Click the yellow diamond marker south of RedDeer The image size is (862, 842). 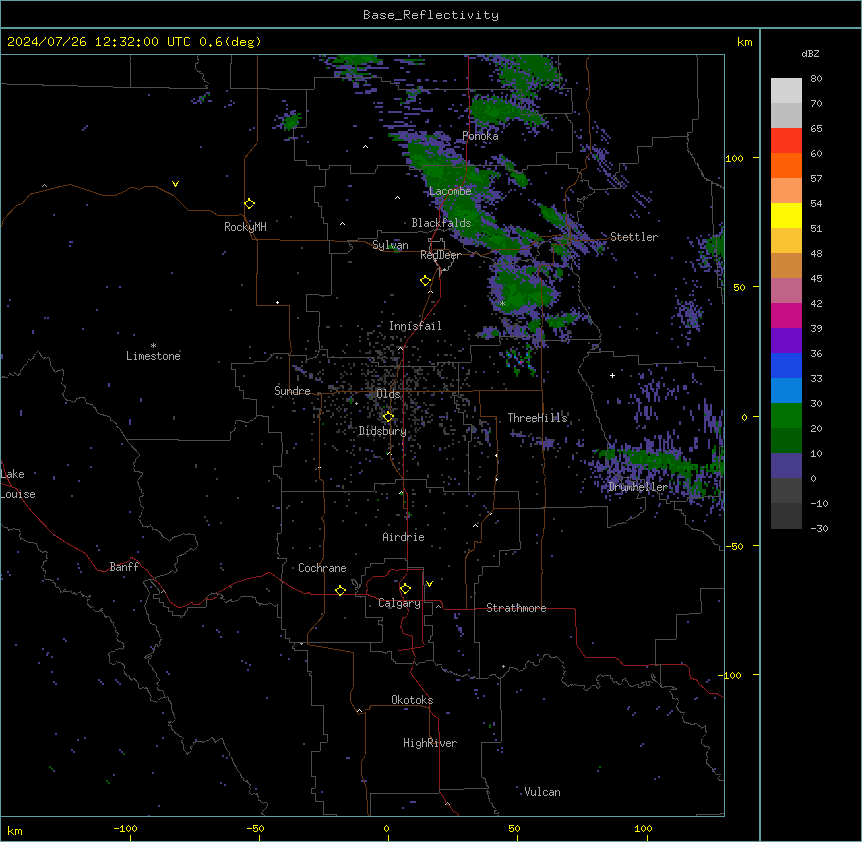pyautogui.click(x=425, y=281)
